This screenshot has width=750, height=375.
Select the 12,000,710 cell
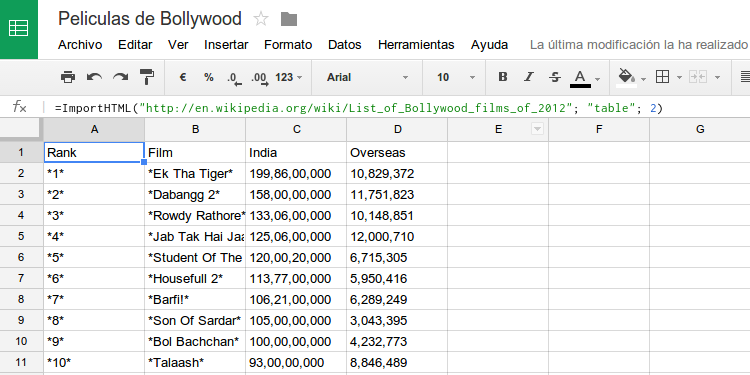[397, 236]
